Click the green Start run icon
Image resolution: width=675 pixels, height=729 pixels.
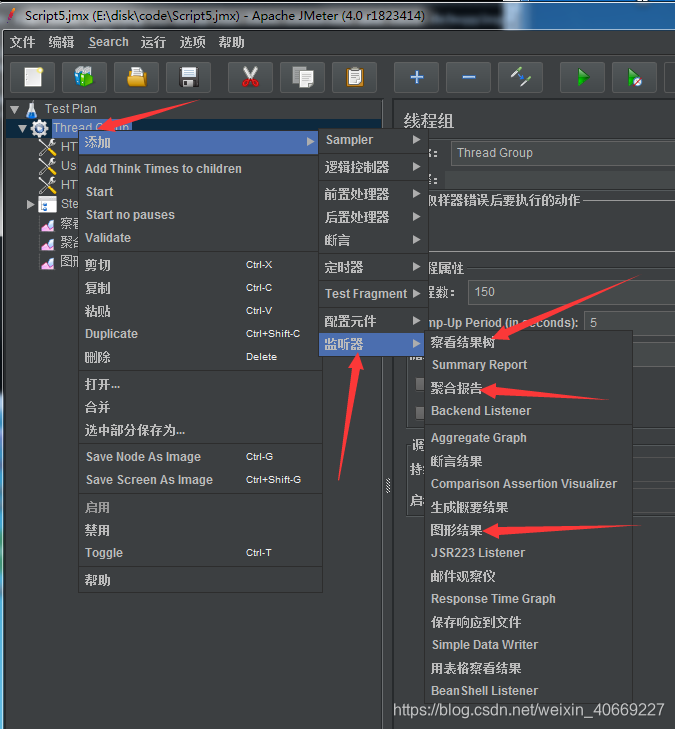pyautogui.click(x=582, y=77)
